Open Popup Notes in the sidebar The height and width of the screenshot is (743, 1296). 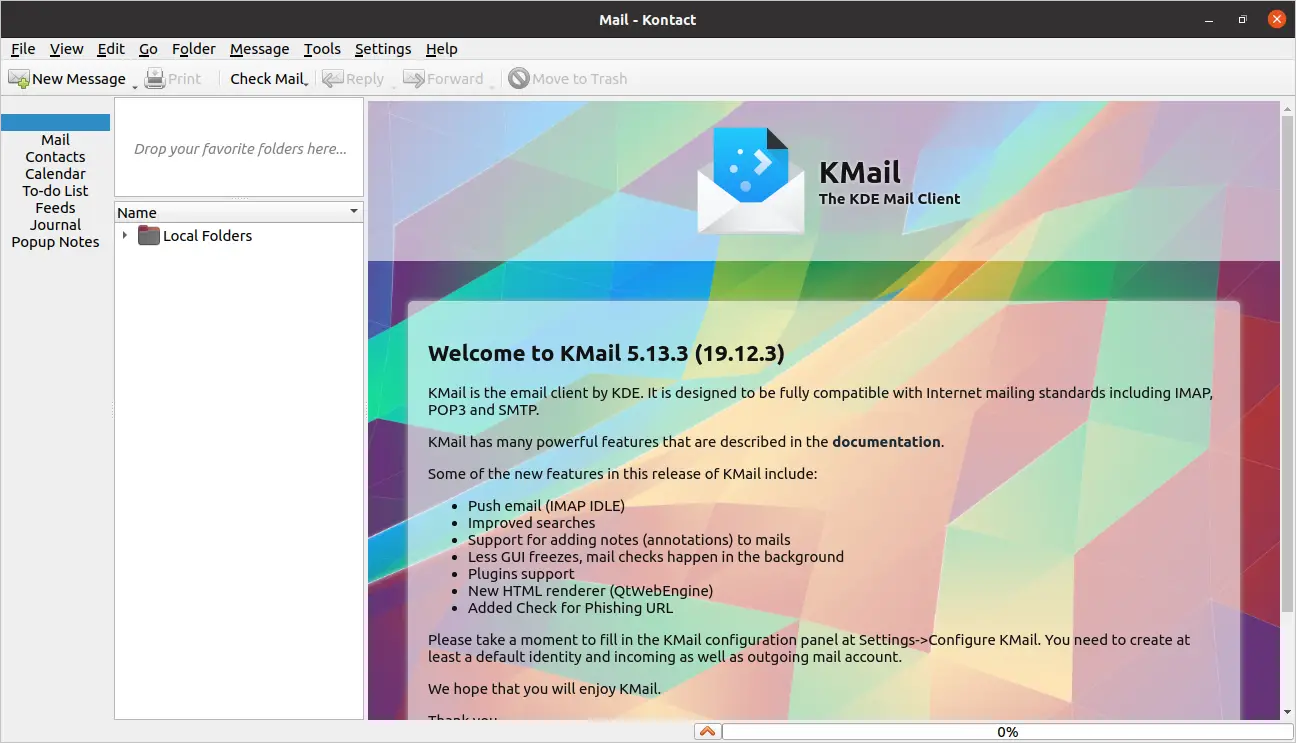pos(55,242)
